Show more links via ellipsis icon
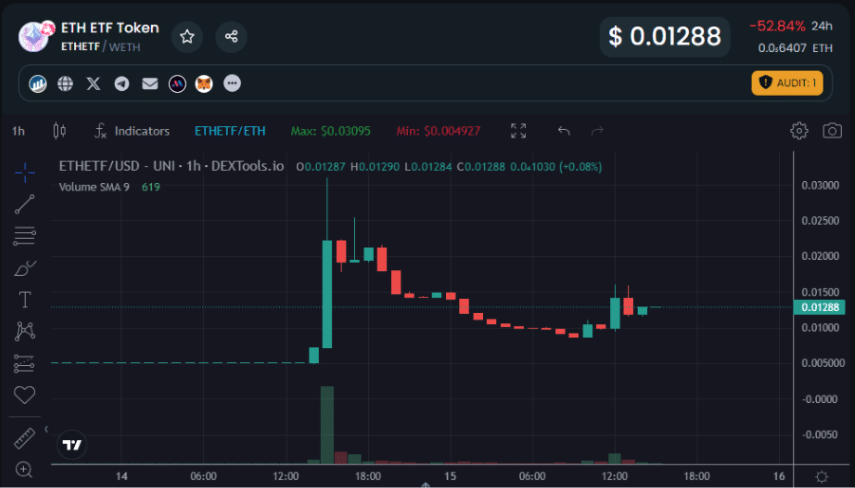 click(x=232, y=83)
